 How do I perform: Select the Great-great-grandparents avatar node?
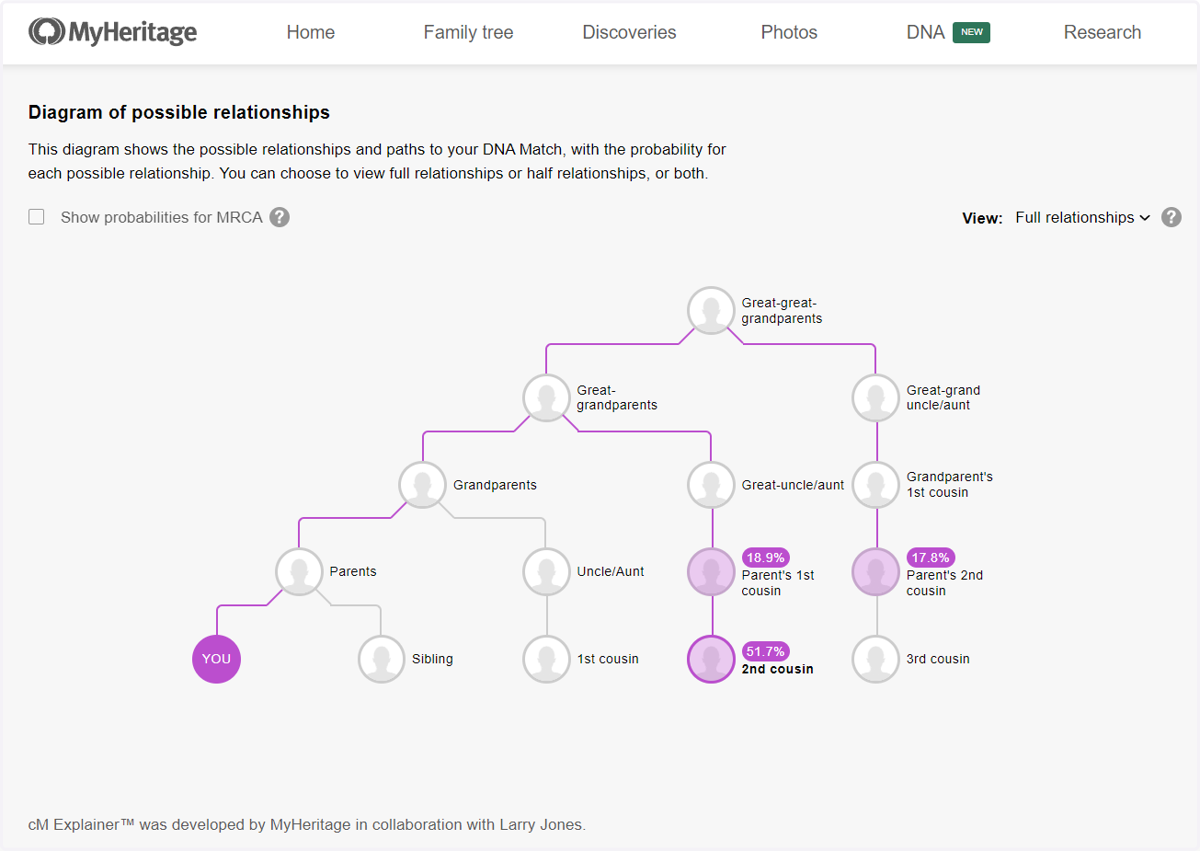click(x=712, y=311)
